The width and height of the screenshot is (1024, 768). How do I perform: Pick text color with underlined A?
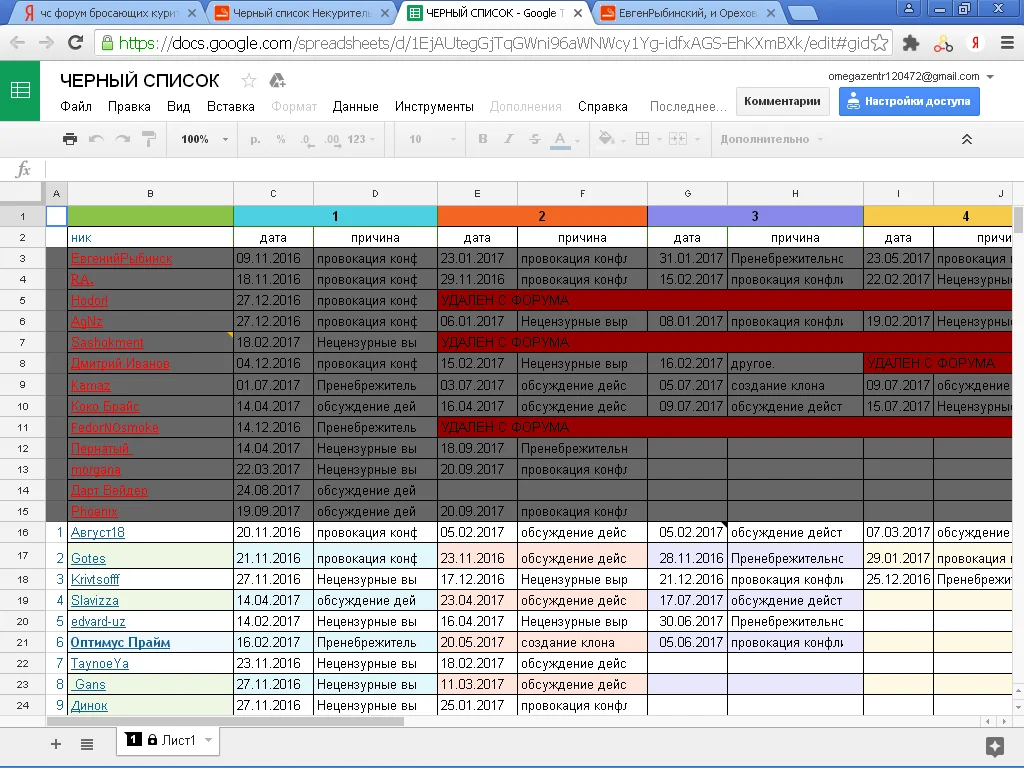click(x=560, y=139)
